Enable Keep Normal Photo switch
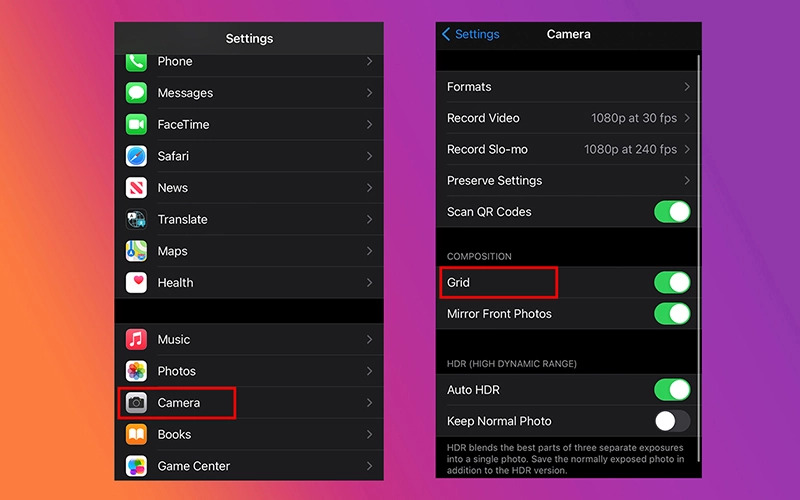Viewport: 800px width, 500px height. pos(672,421)
